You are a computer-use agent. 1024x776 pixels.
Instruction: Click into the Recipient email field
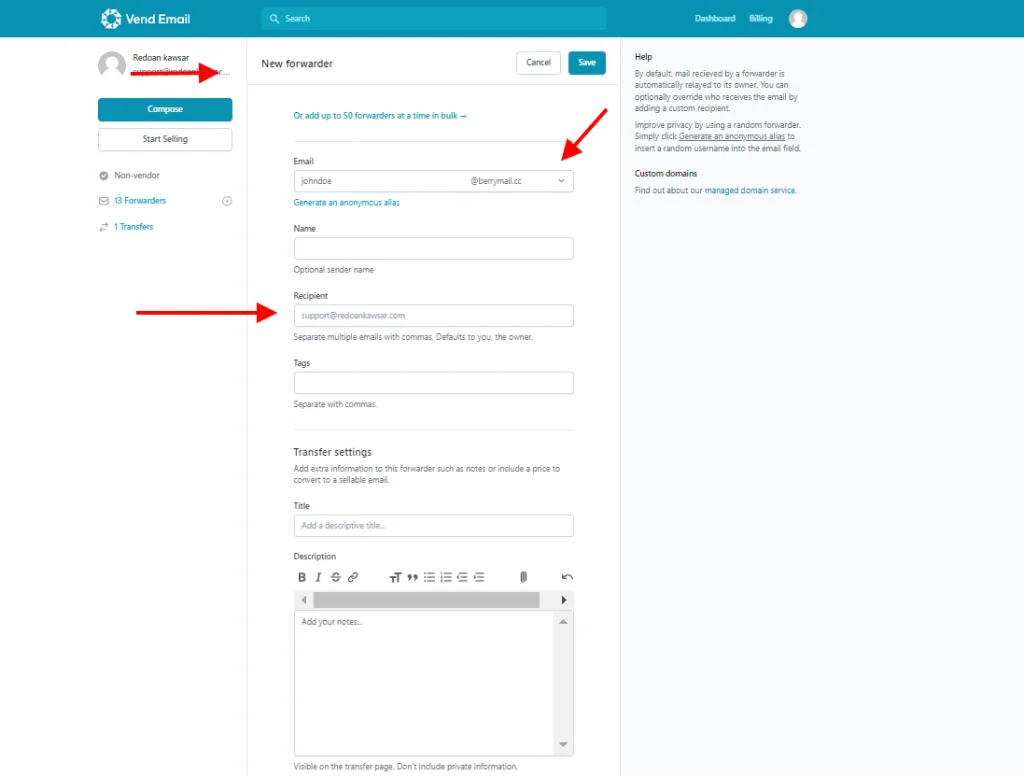click(x=433, y=316)
